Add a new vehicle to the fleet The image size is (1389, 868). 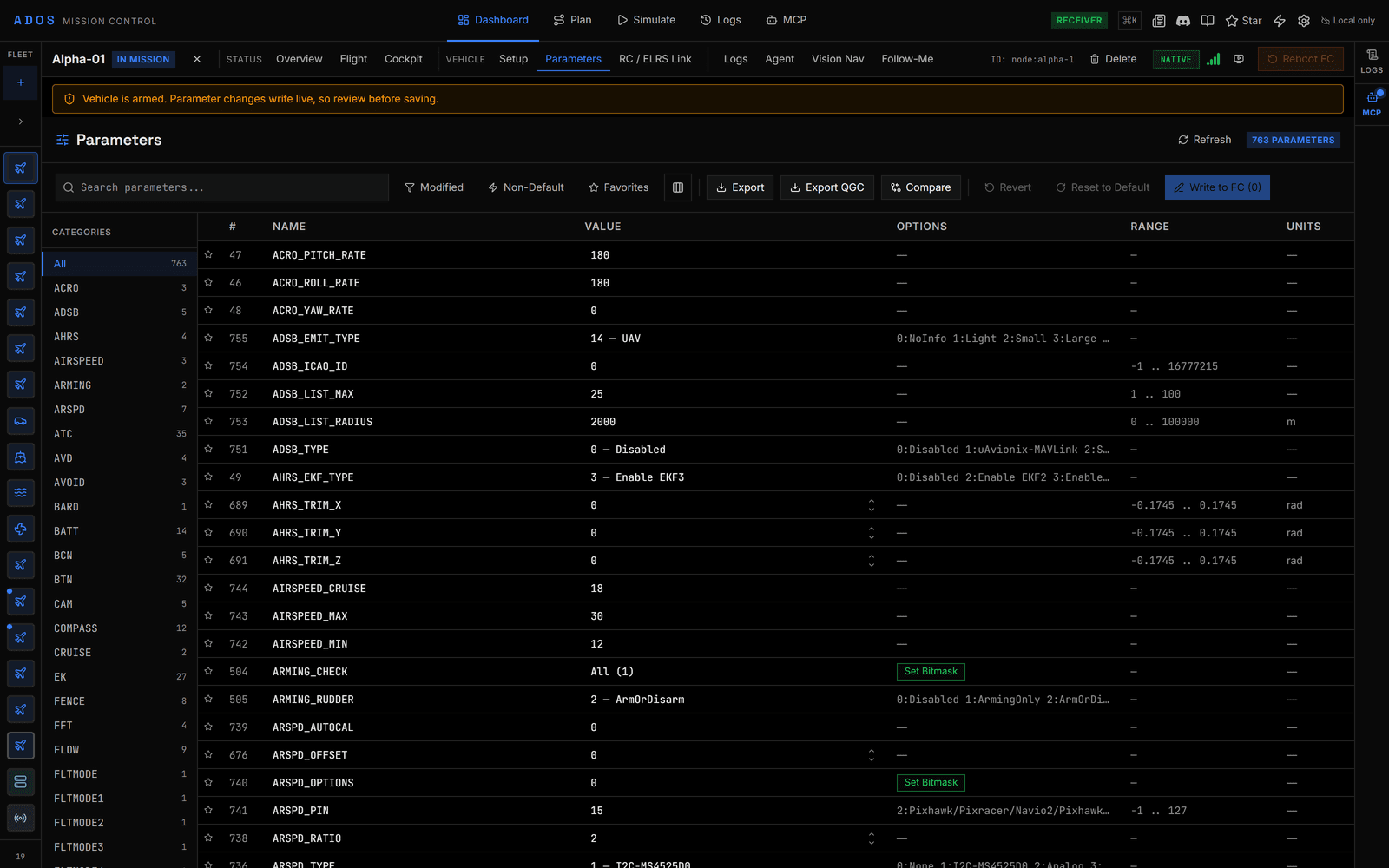20,82
